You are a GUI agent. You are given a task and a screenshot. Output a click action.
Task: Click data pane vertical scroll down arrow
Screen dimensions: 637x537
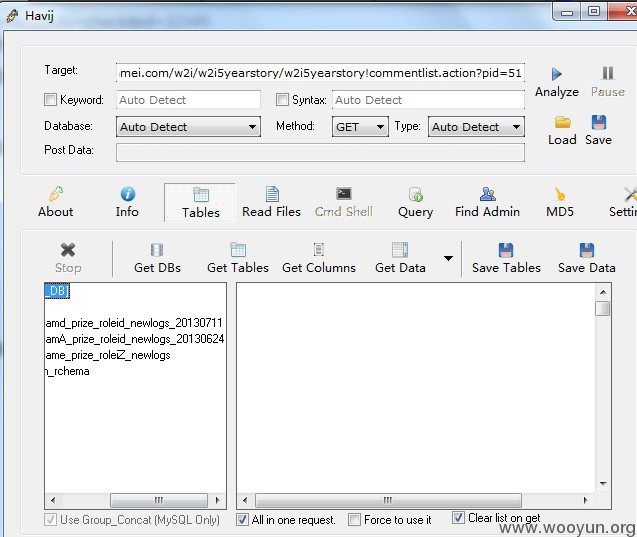tap(603, 483)
